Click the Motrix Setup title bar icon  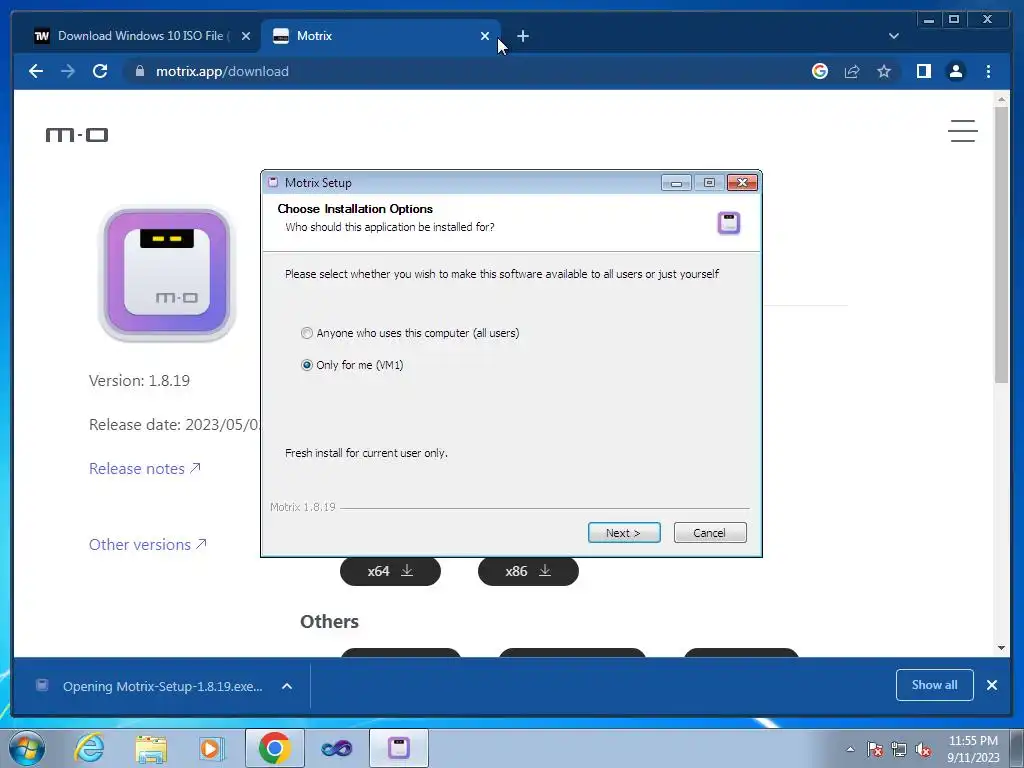[x=273, y=182]
